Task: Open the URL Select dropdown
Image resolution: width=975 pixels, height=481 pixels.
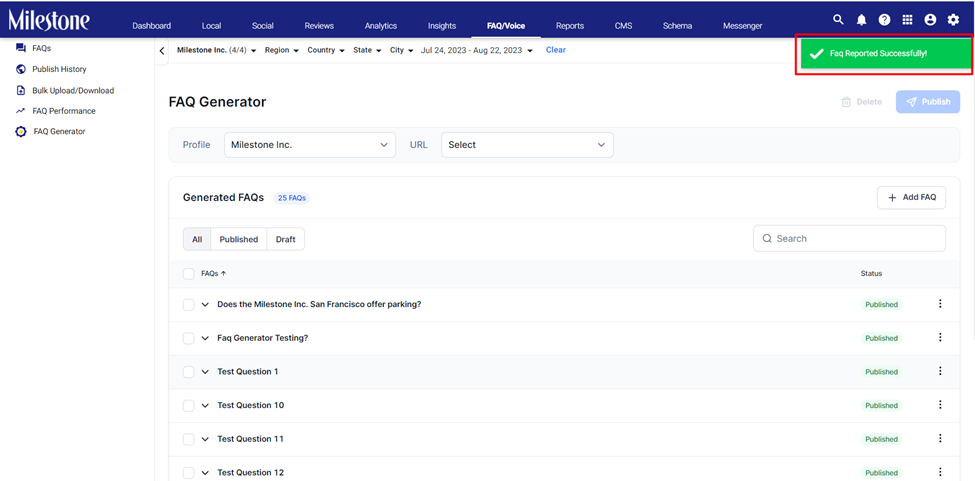Action: point(527,145)
